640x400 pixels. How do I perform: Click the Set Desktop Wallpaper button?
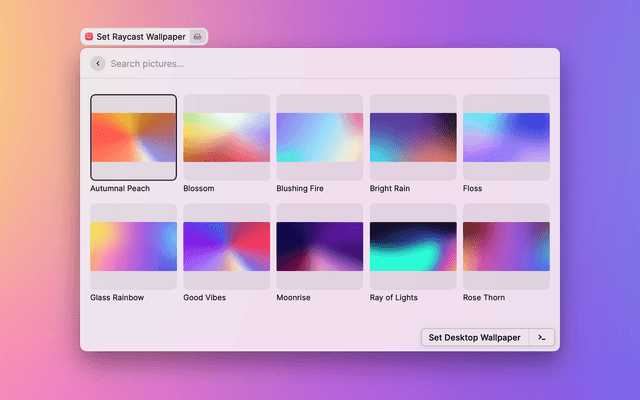point(474,337)
